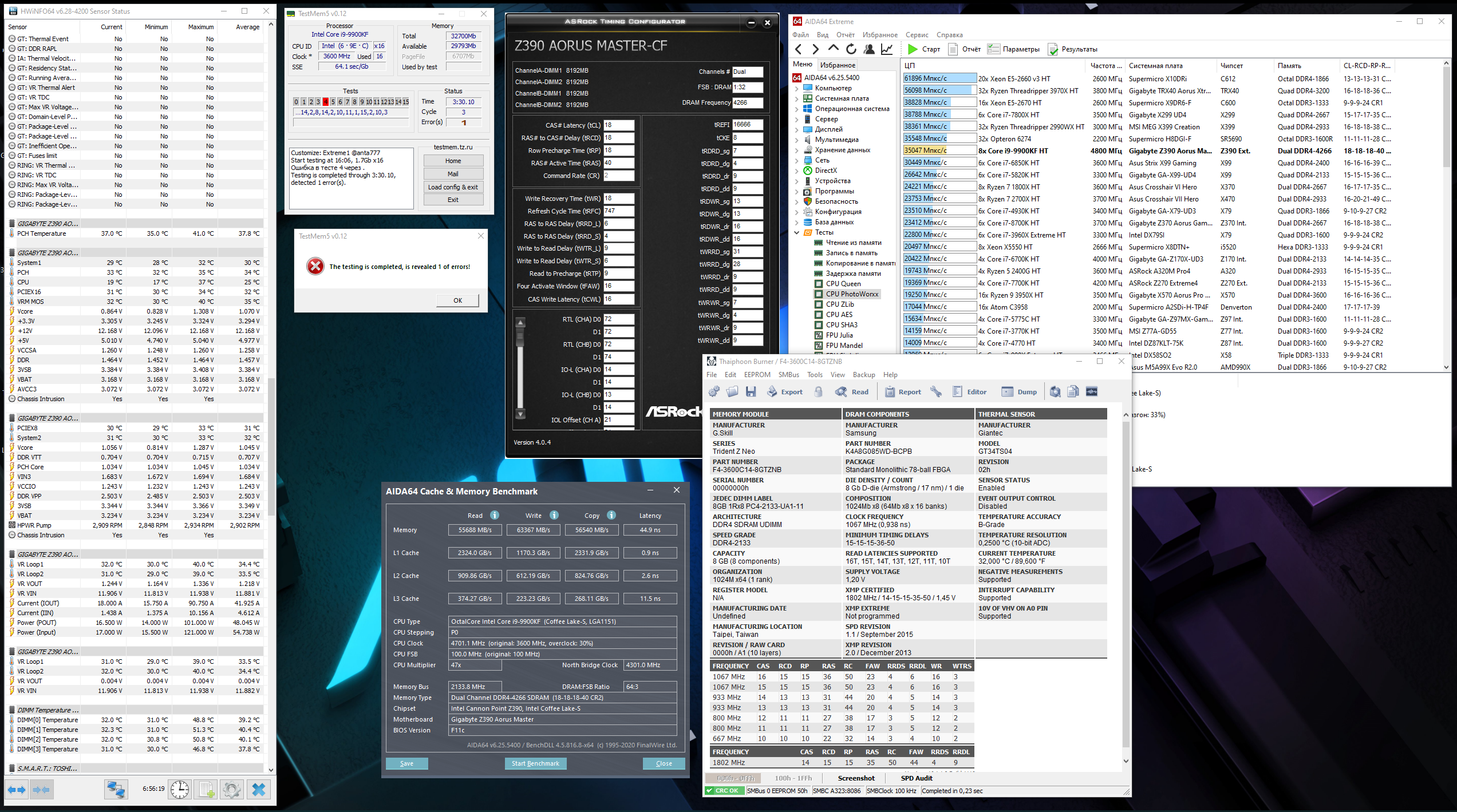This screenshot has width=1457, height=812.
Task: Click the wrench icon in Thaiphoon Burner
Action: 936,392
